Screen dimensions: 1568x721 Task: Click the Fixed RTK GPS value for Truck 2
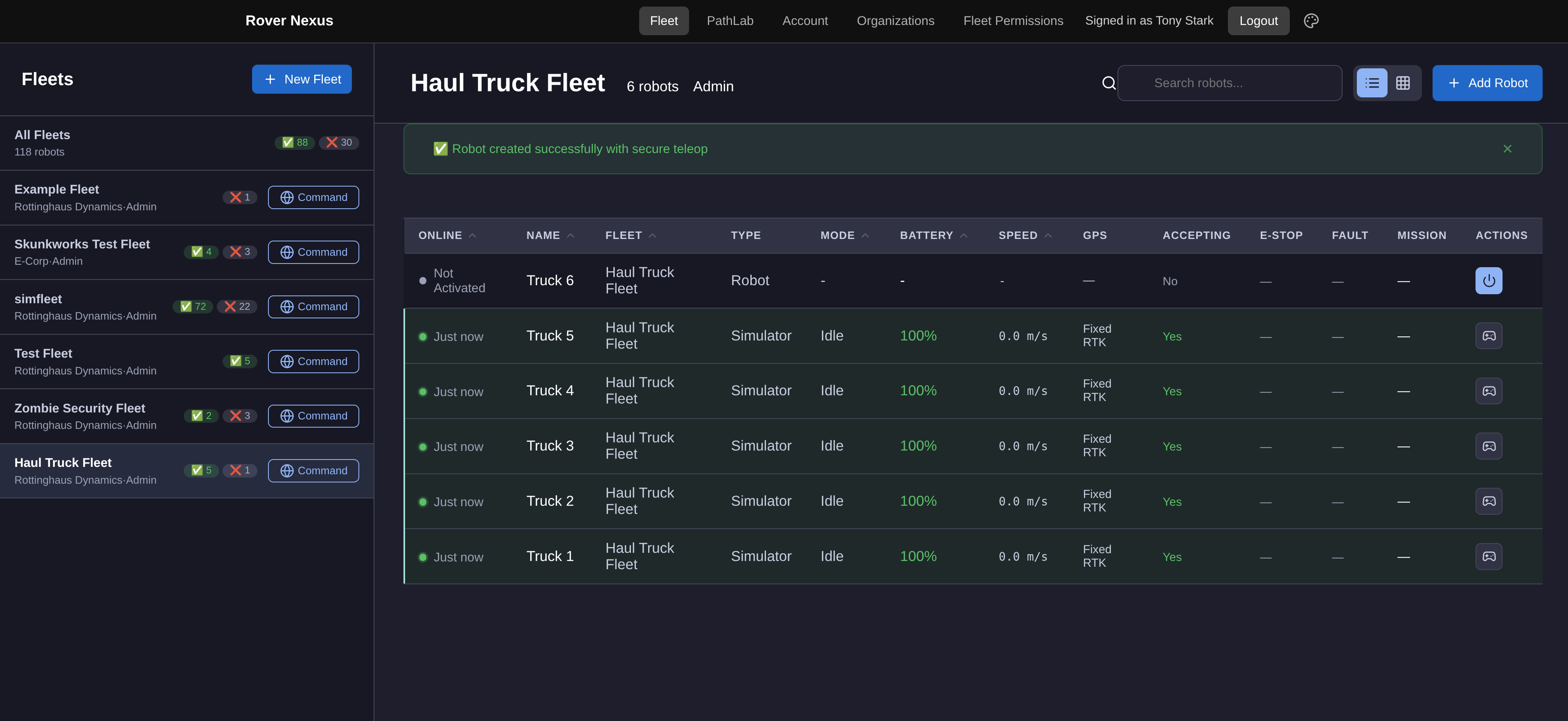pyautogui.click(x=1097, y=501)
